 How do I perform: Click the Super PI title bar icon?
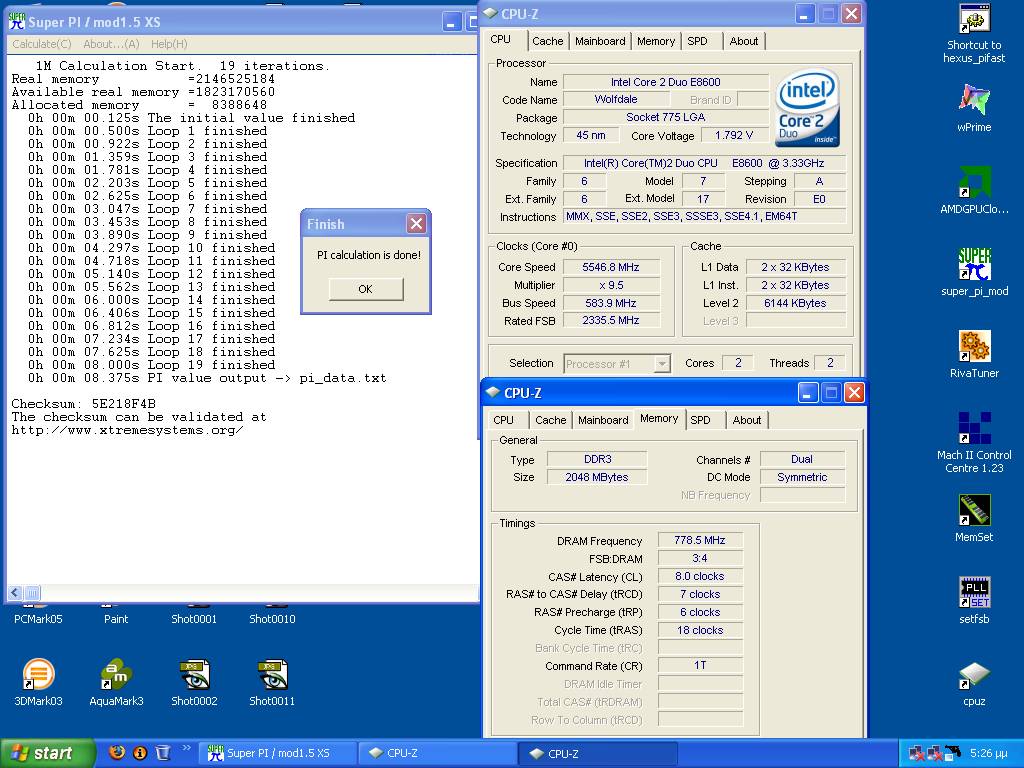click(x=17, y=22)
